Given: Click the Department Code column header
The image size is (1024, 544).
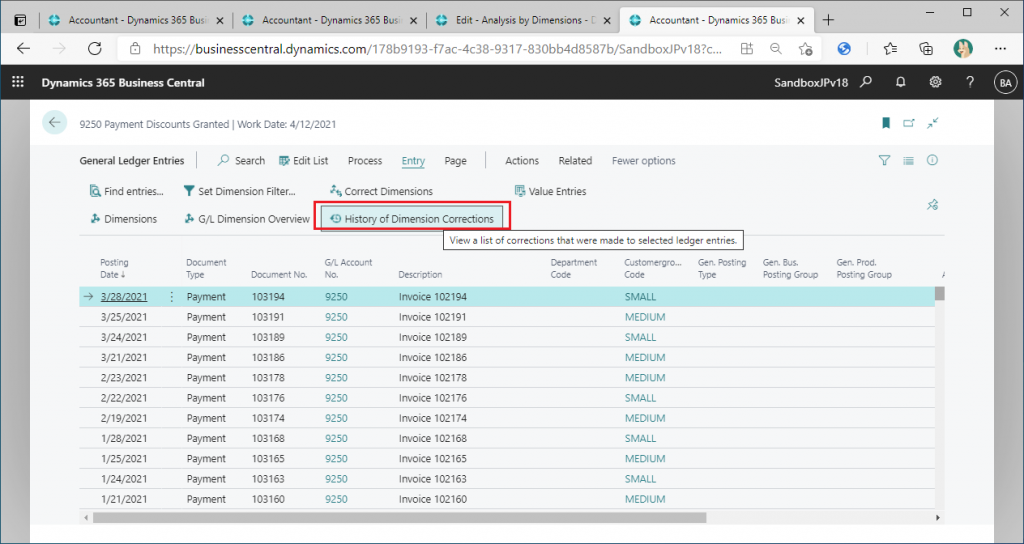Looking at the screenshot, I should pyautogui.click(x=573, y=268).
